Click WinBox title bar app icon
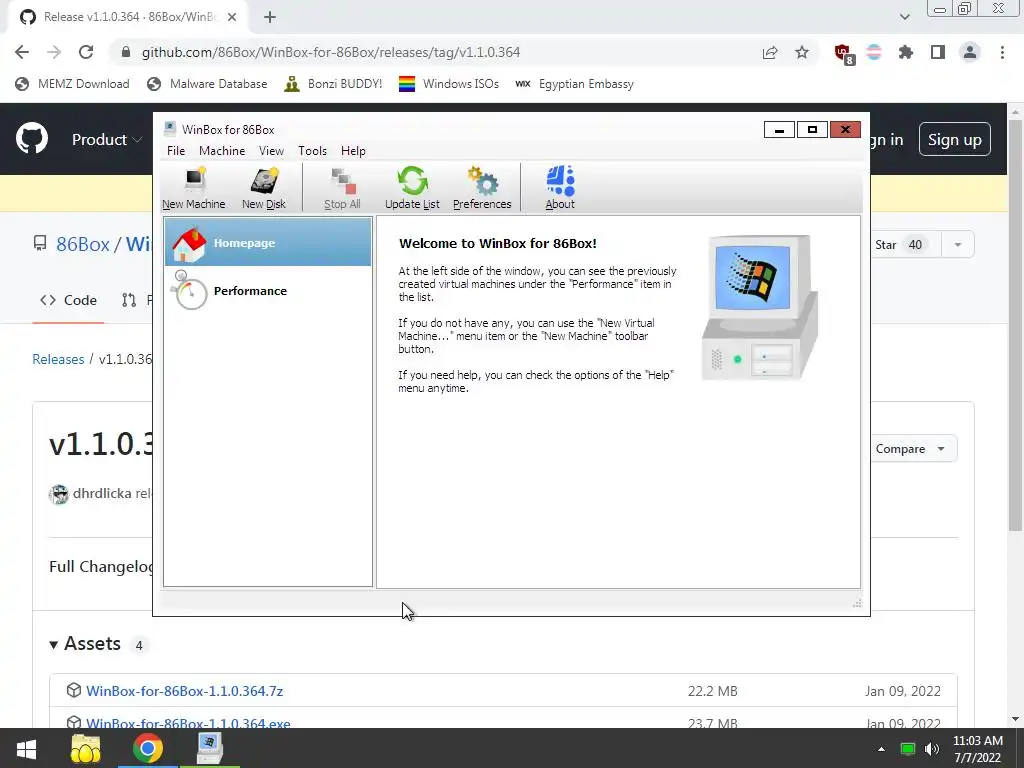The height and width of the screenshot is (768, 1024). [x=170, y=129]
